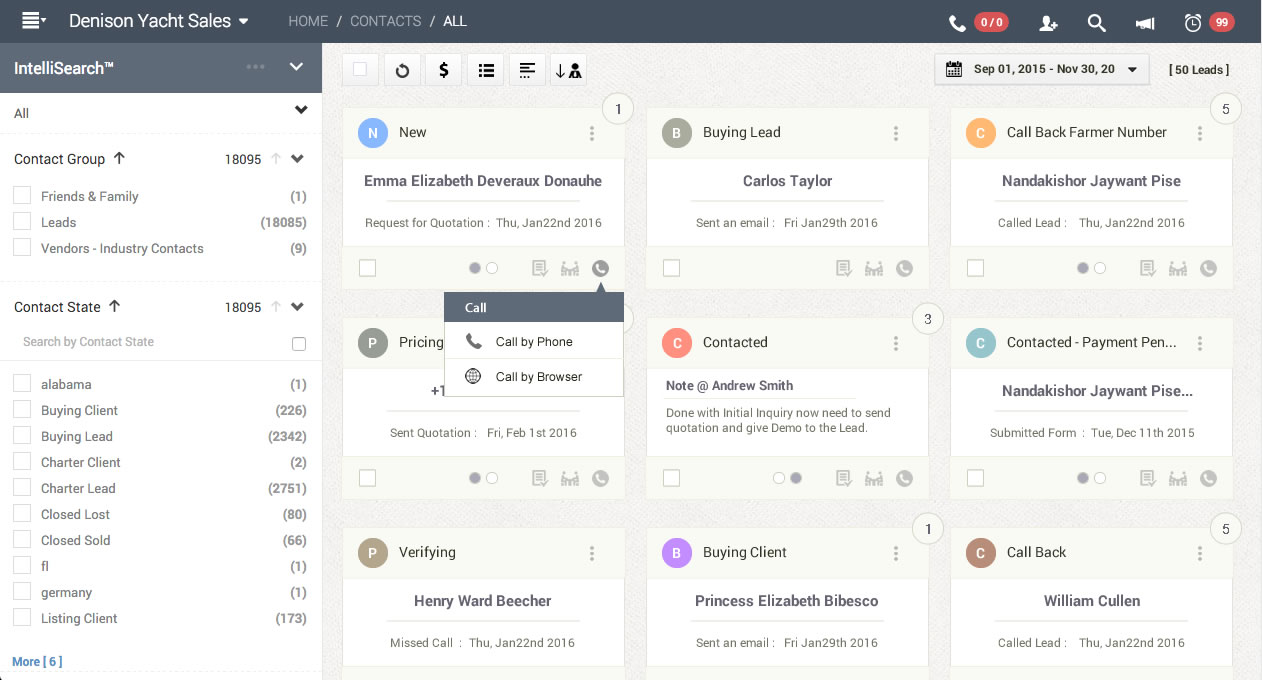Click More [ 6 ] link
Image resolution: width=1262 pixels, height=680 pixels.
click(37, 661)
